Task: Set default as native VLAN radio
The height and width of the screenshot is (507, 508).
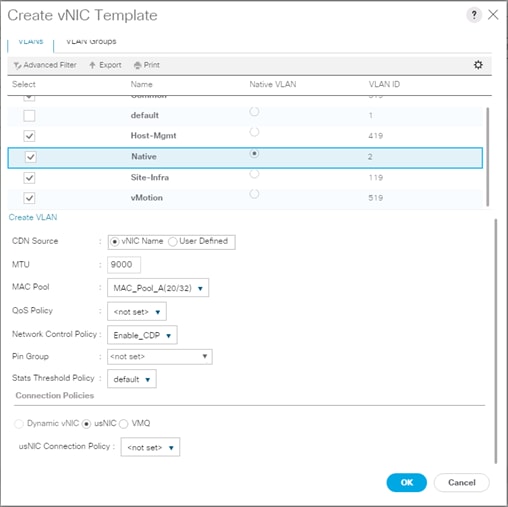Action: (x=254, y=112)
